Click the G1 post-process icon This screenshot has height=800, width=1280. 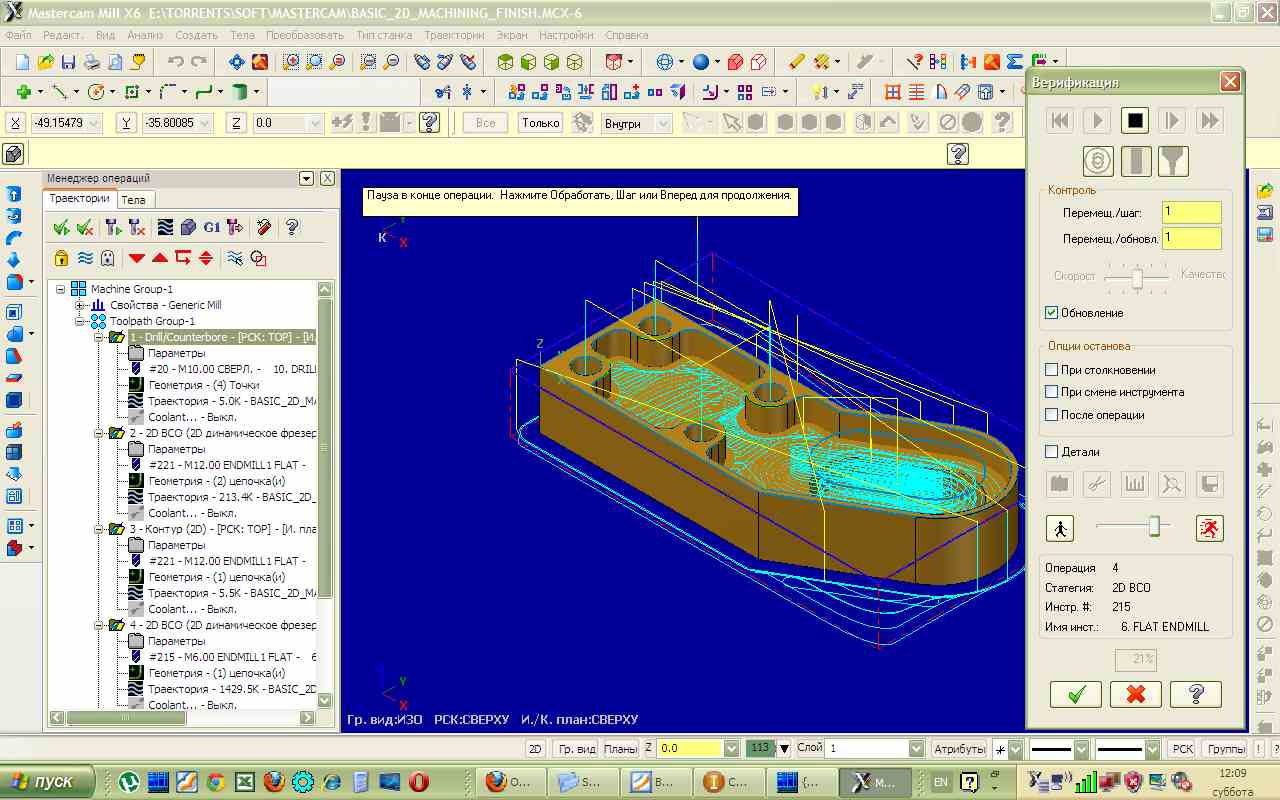tap(211, 227)
